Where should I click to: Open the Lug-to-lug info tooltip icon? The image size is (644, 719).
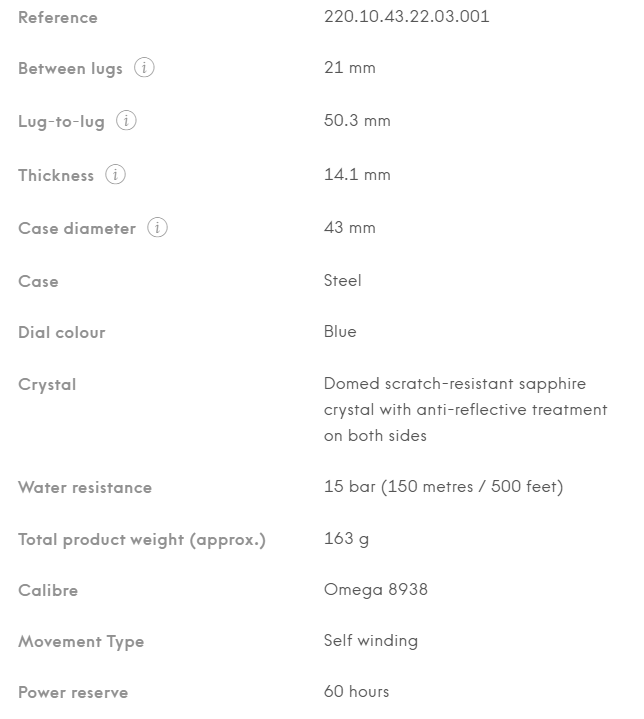[126, 121]
